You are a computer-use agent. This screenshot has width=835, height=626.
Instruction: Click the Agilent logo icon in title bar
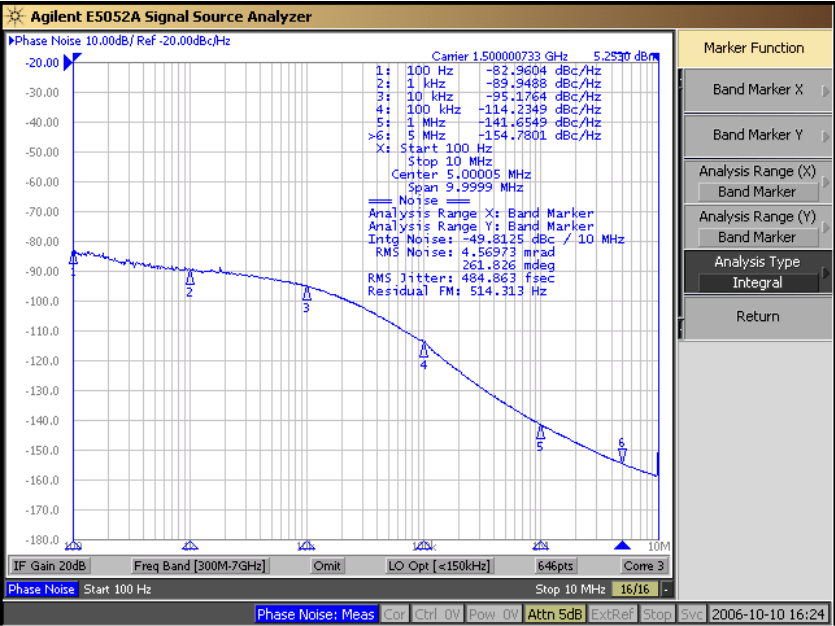pyautogui.click(x=15, y=16)
